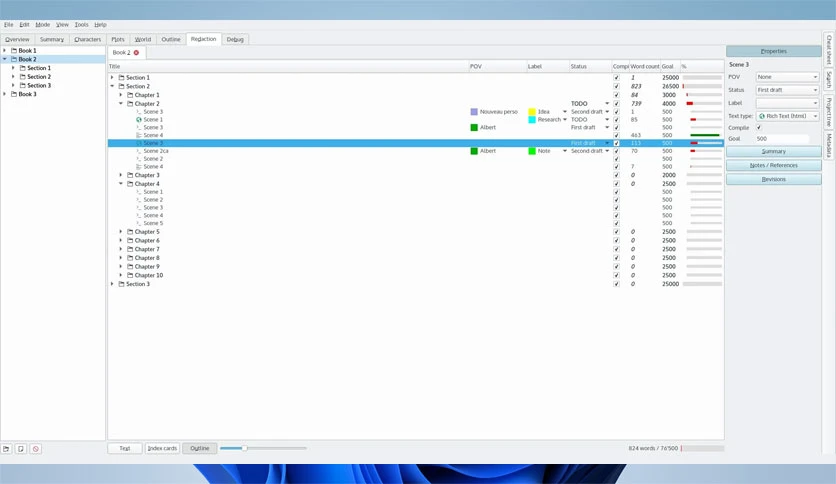
Task: Click the add folder icon at bottom left
Action: pos(6,449)
